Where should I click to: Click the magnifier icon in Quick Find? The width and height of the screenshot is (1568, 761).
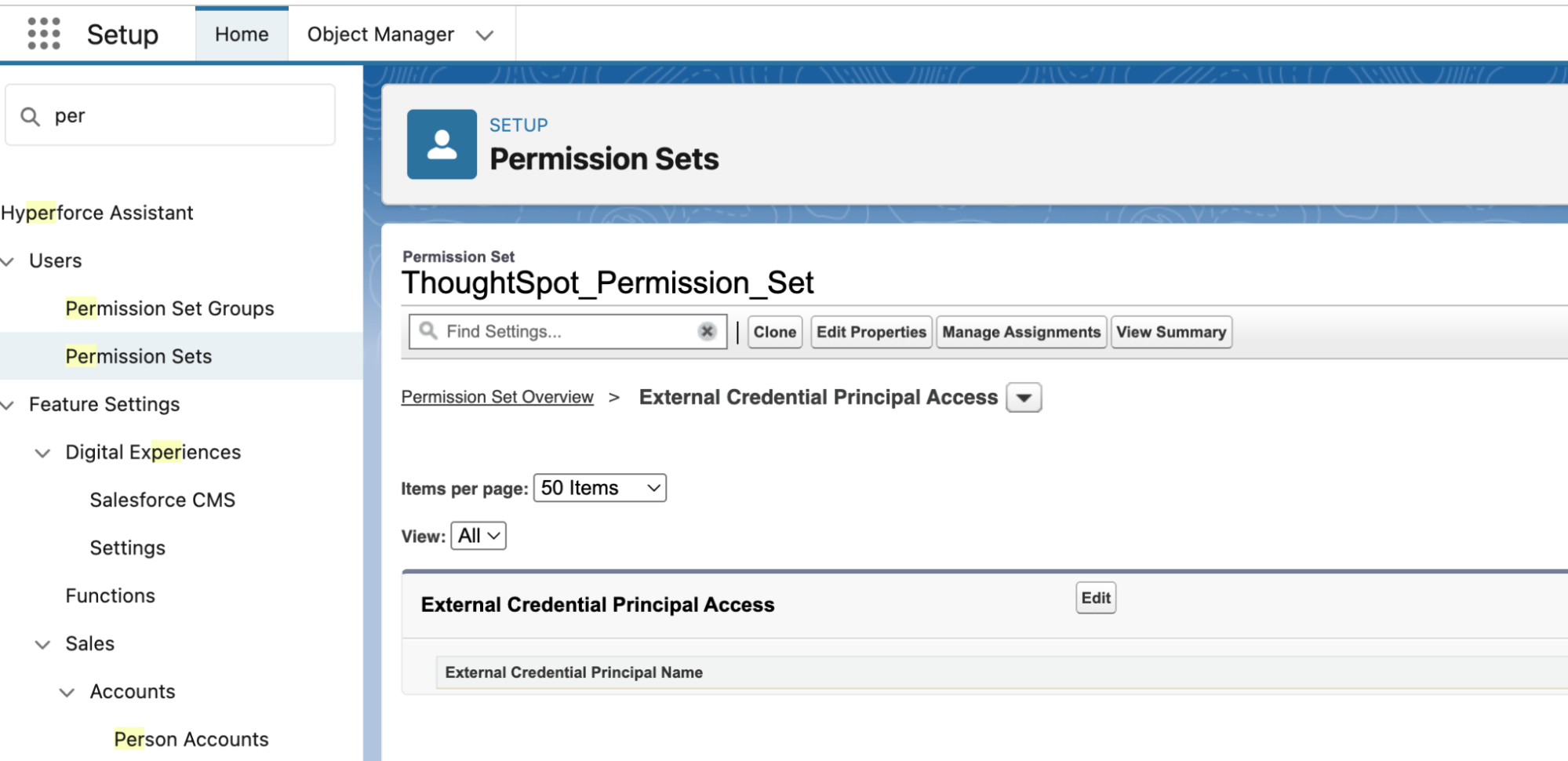pos(31,115)
